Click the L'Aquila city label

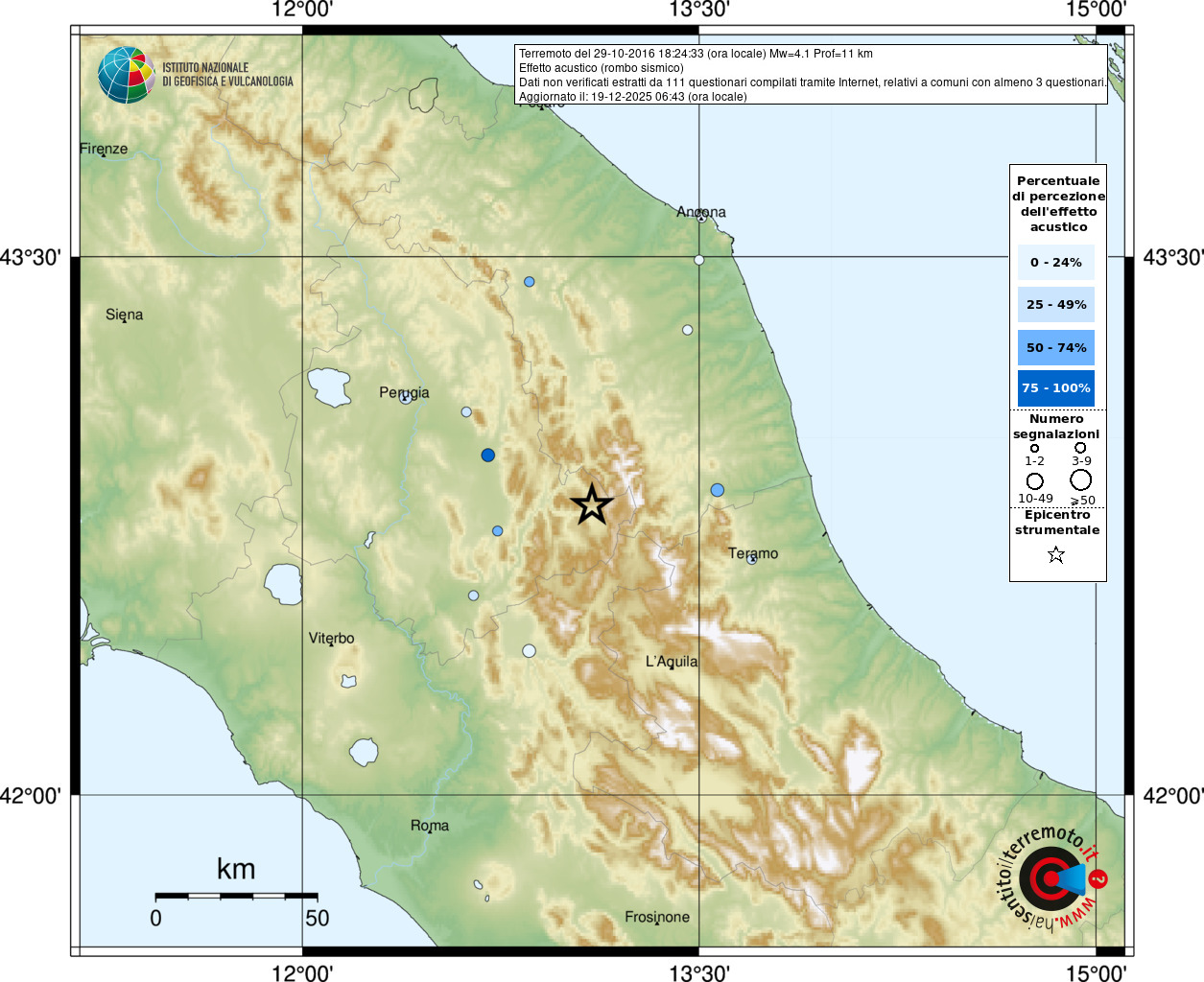672,662
